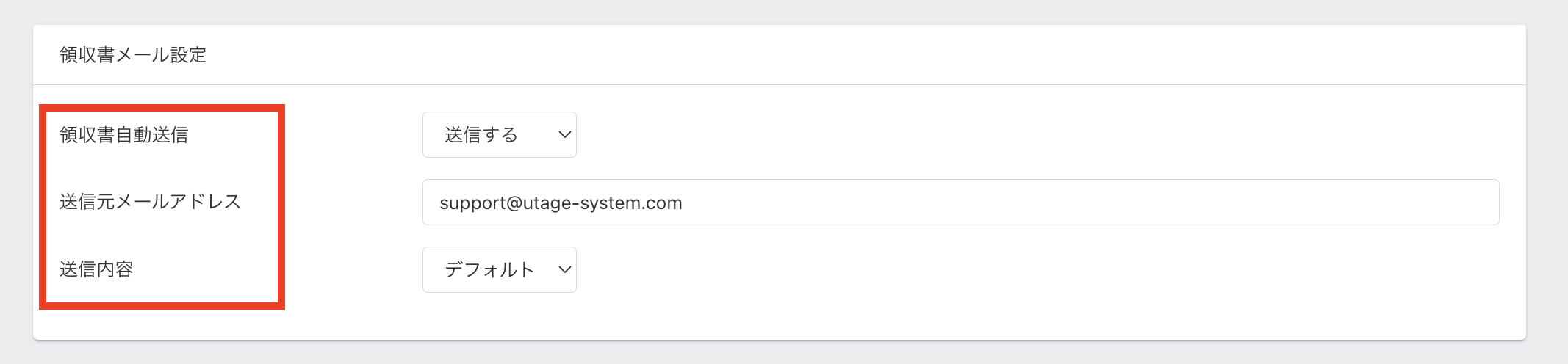The height and width of the screenshot is (364, 1568).
Task: Click the 送信元メールアドレス label
Action: coord(150,202)
